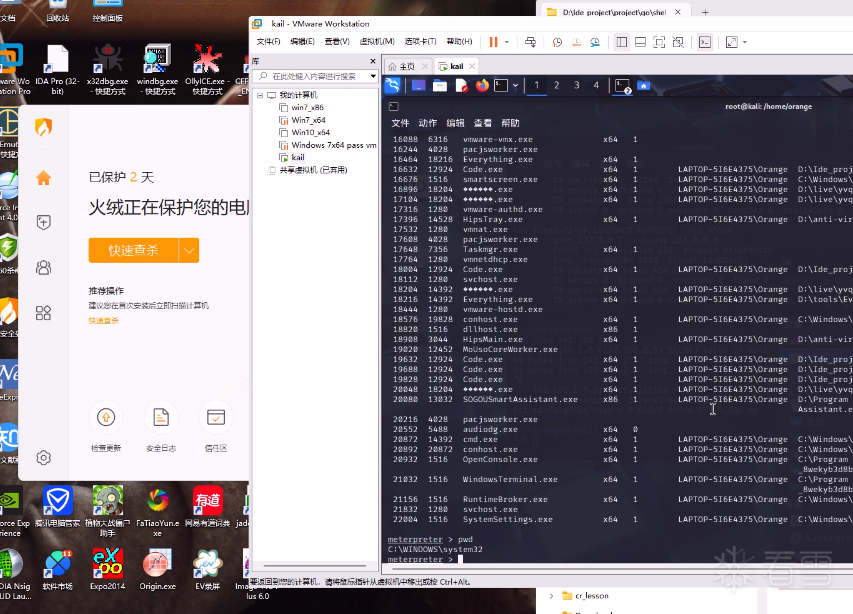The image size is (853, 614).
Task: Open the terminal 编辑 menu
Action: [455, 123]
